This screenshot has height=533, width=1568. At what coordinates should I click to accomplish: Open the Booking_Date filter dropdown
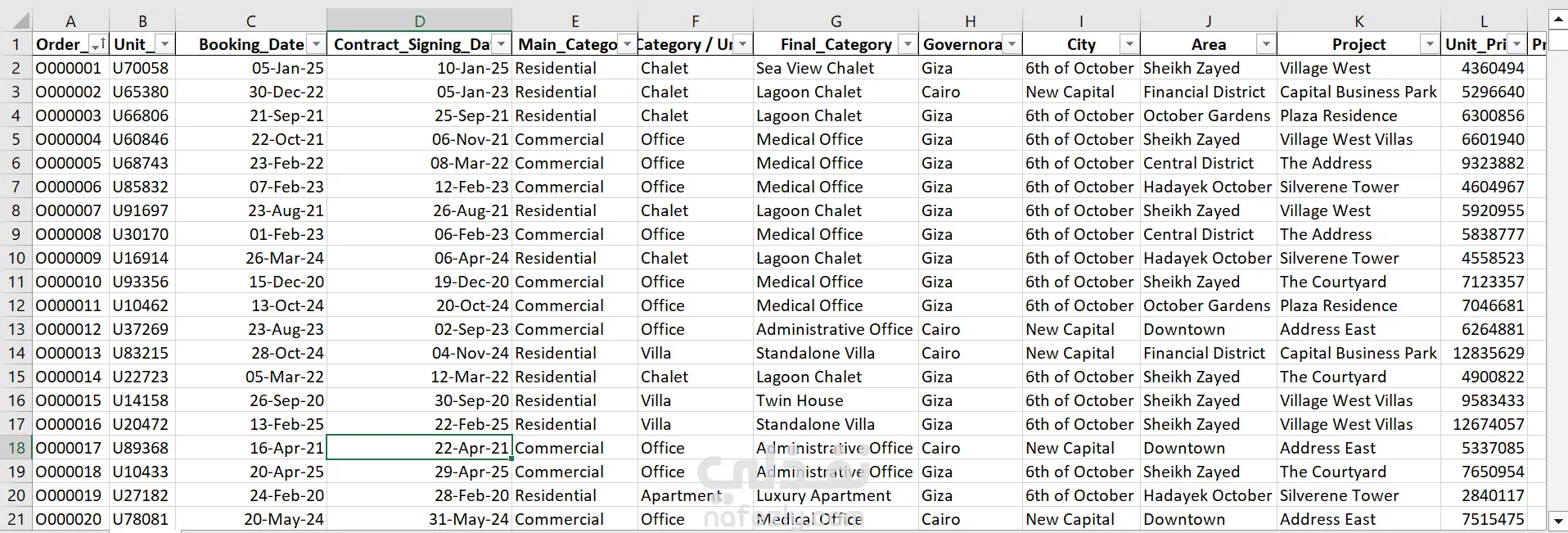point(316,44)
